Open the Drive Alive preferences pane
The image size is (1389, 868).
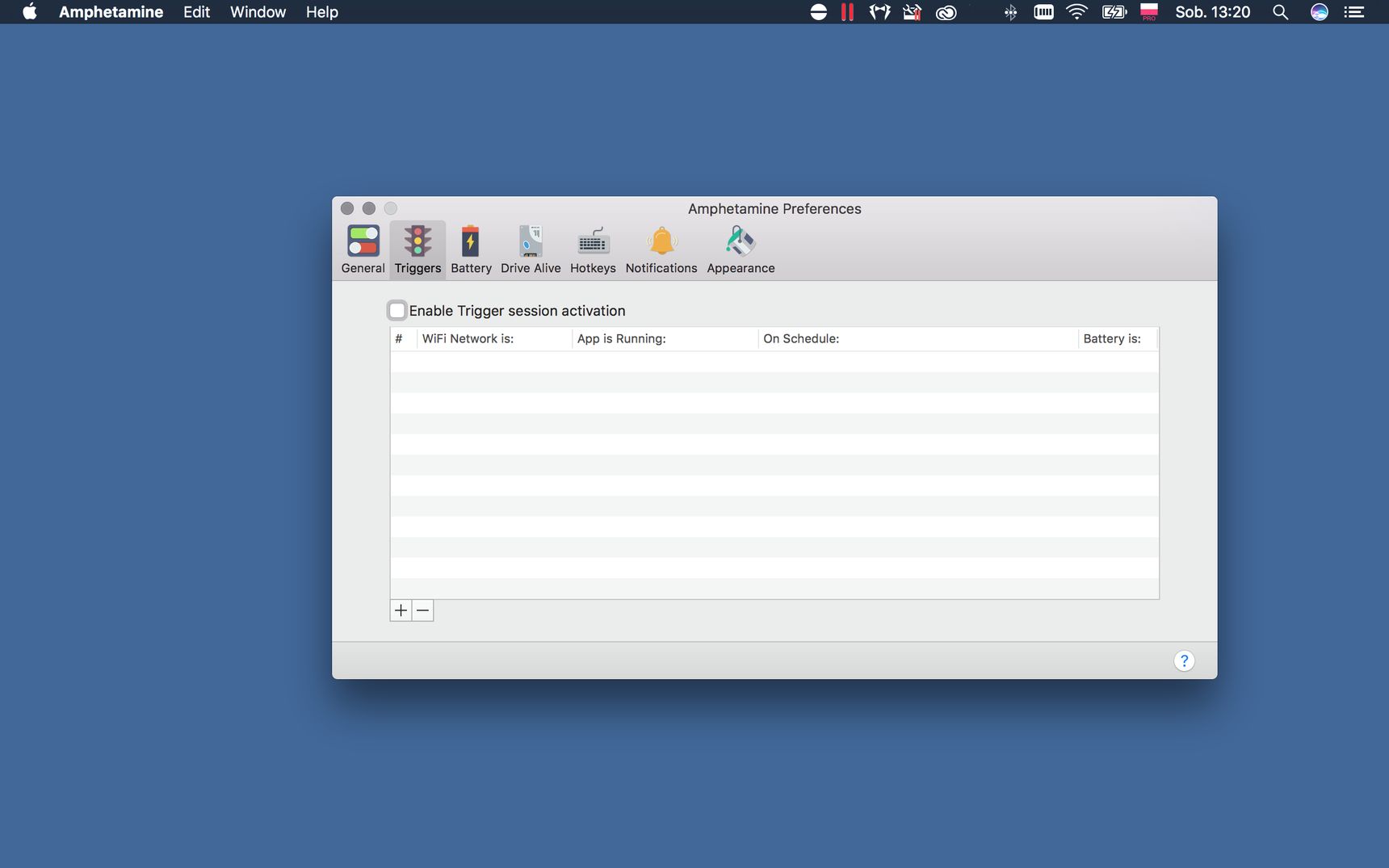click(x=531, y=250)
